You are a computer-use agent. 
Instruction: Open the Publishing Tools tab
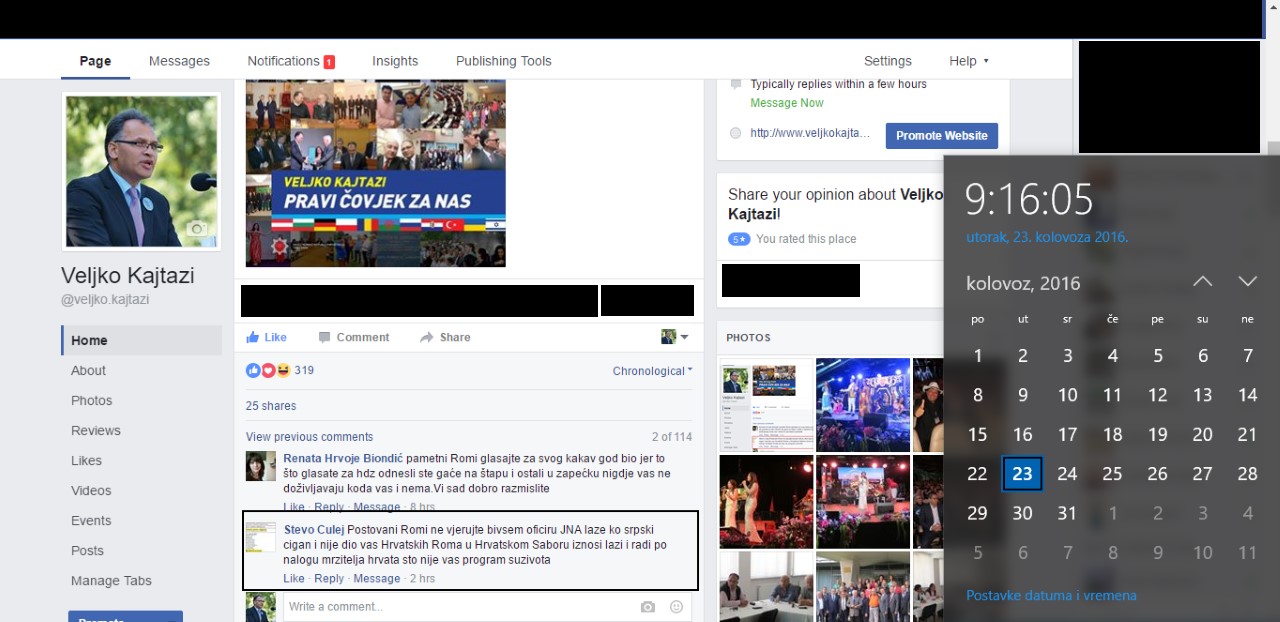click(503, 60)
